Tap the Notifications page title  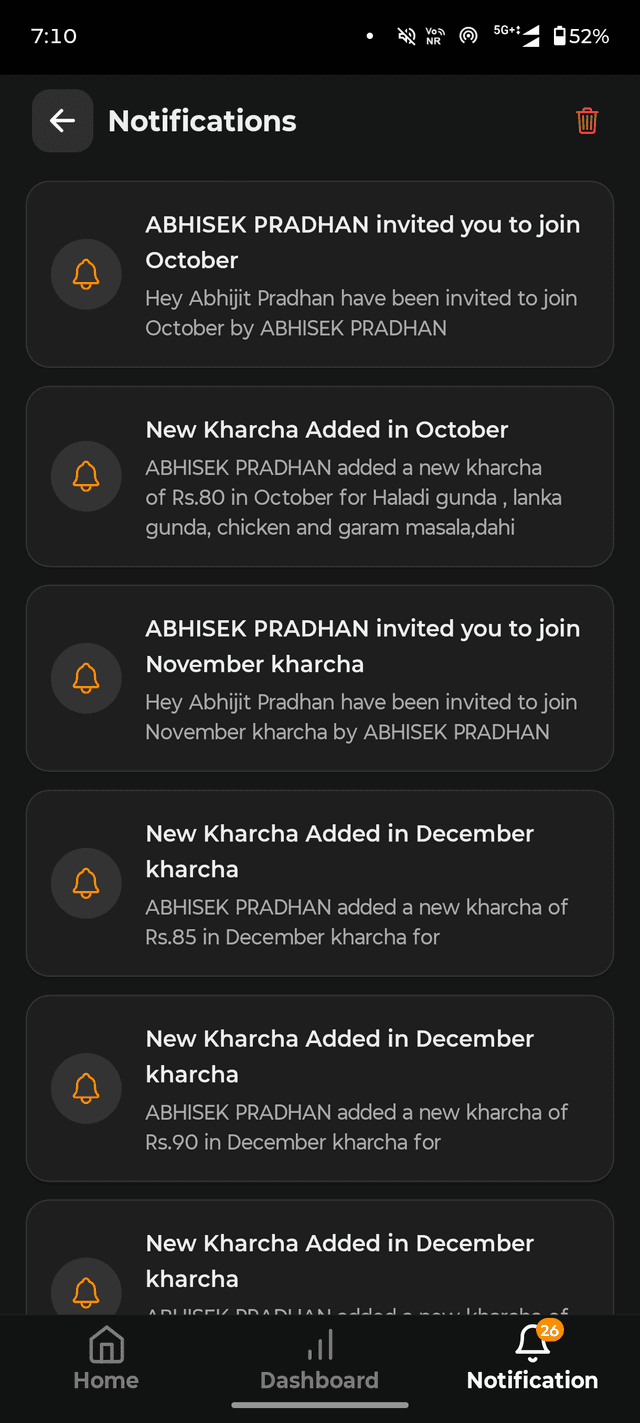coord(202,121)
